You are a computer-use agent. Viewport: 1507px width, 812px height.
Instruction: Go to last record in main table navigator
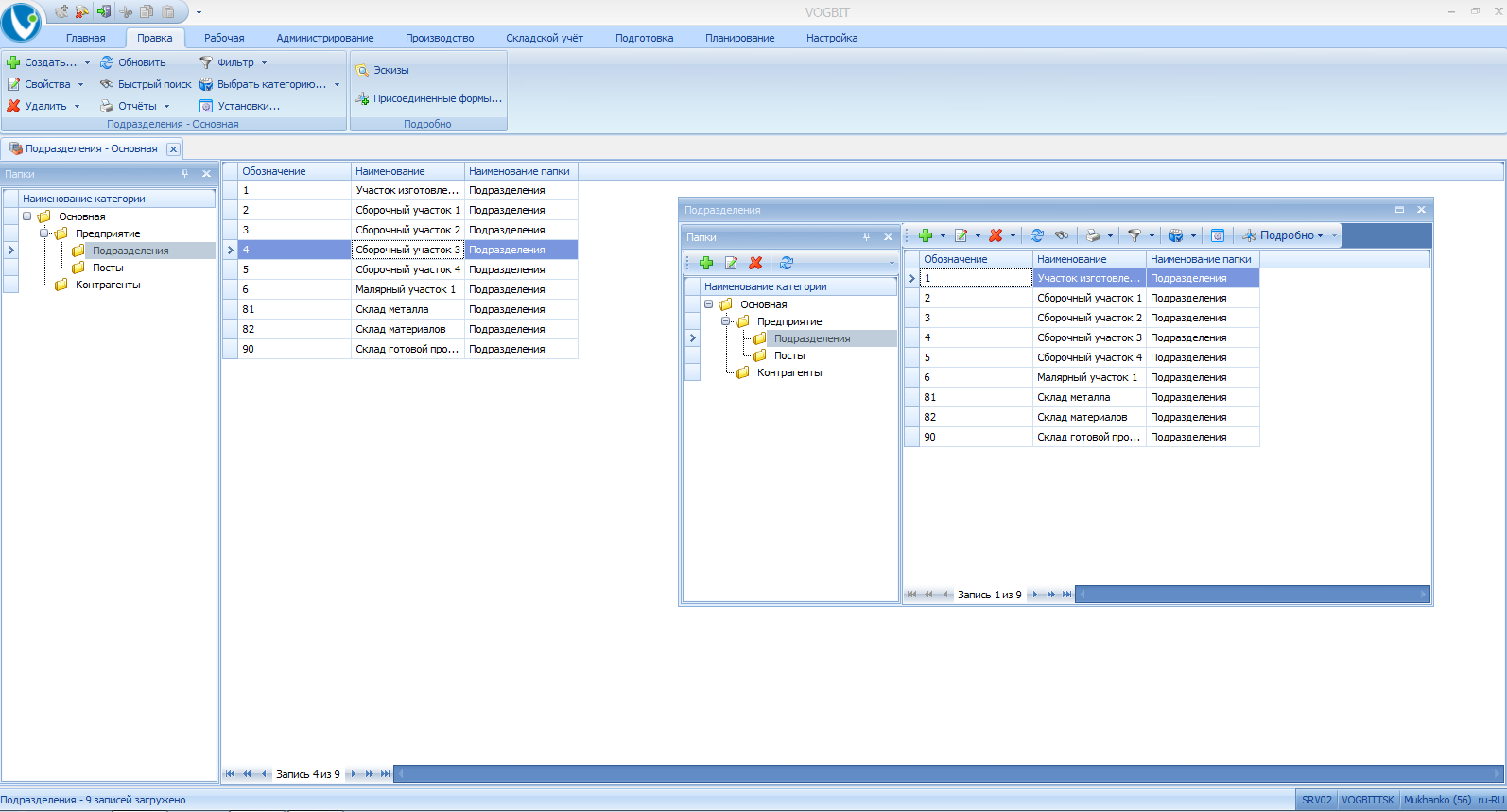pos(385,774)
